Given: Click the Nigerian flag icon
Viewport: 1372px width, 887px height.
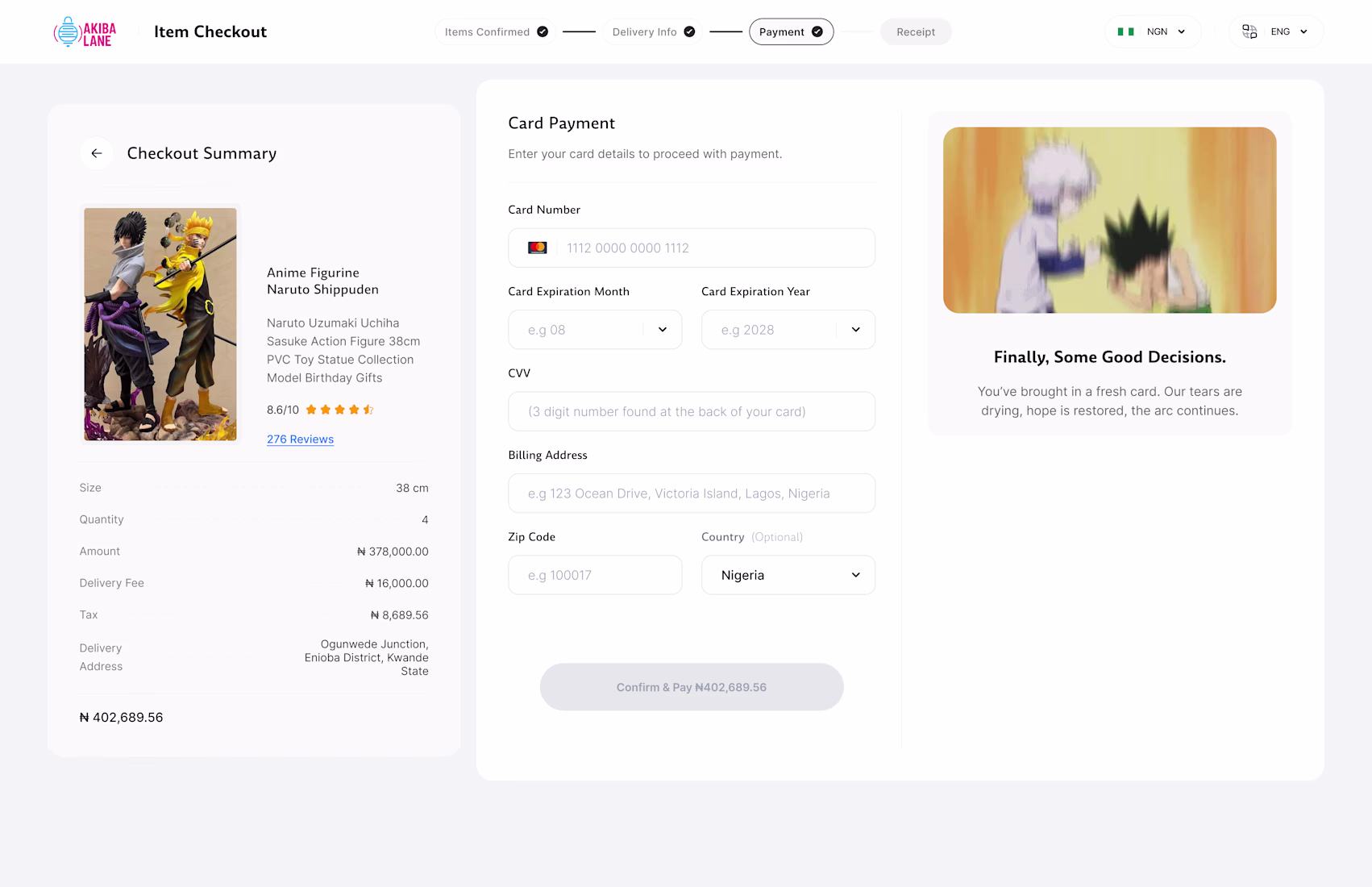Looking at the screenshot, I should point(1126,31).
